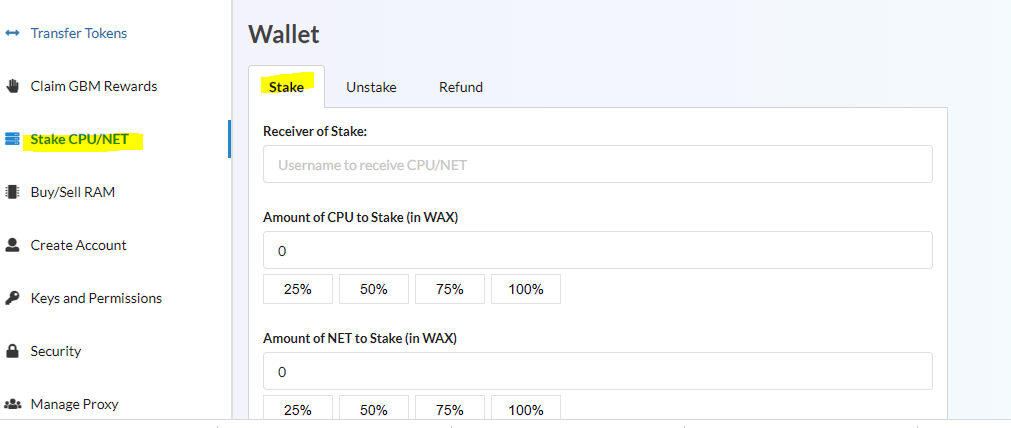Focus the CPU amount to stake field

[597, 251]
